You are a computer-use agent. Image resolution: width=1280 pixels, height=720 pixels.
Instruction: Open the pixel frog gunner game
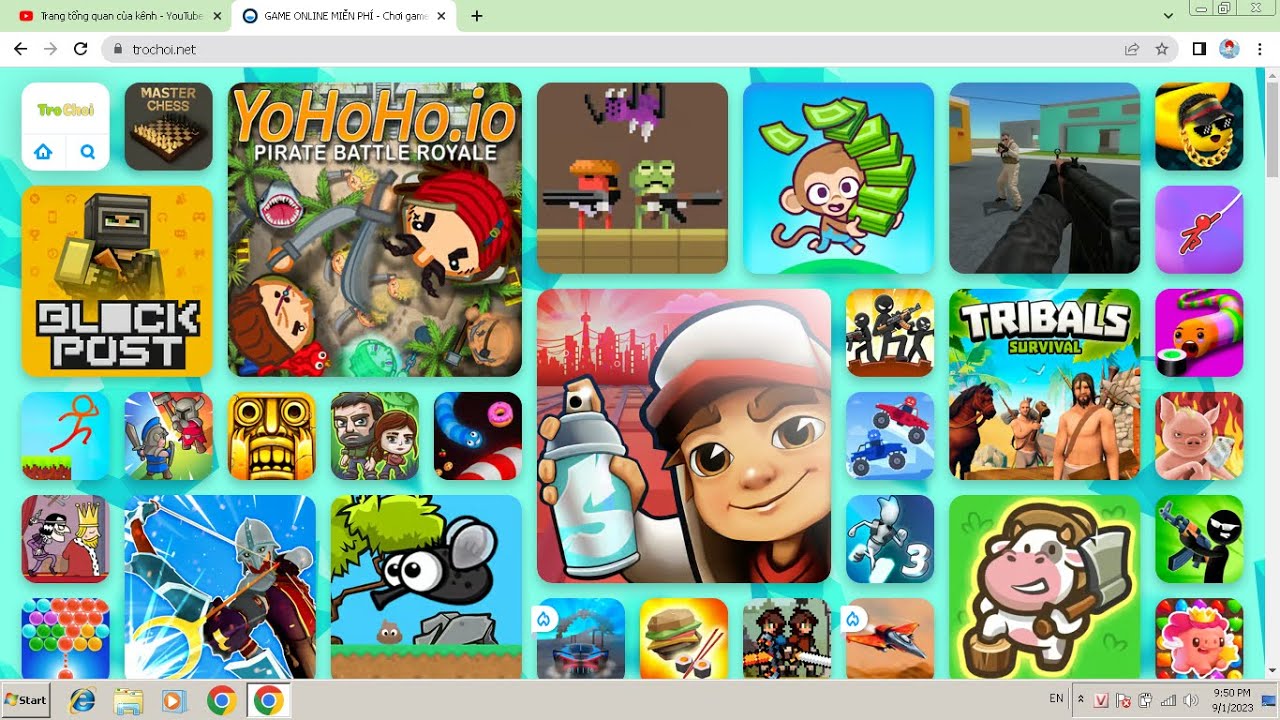(632, 178)
